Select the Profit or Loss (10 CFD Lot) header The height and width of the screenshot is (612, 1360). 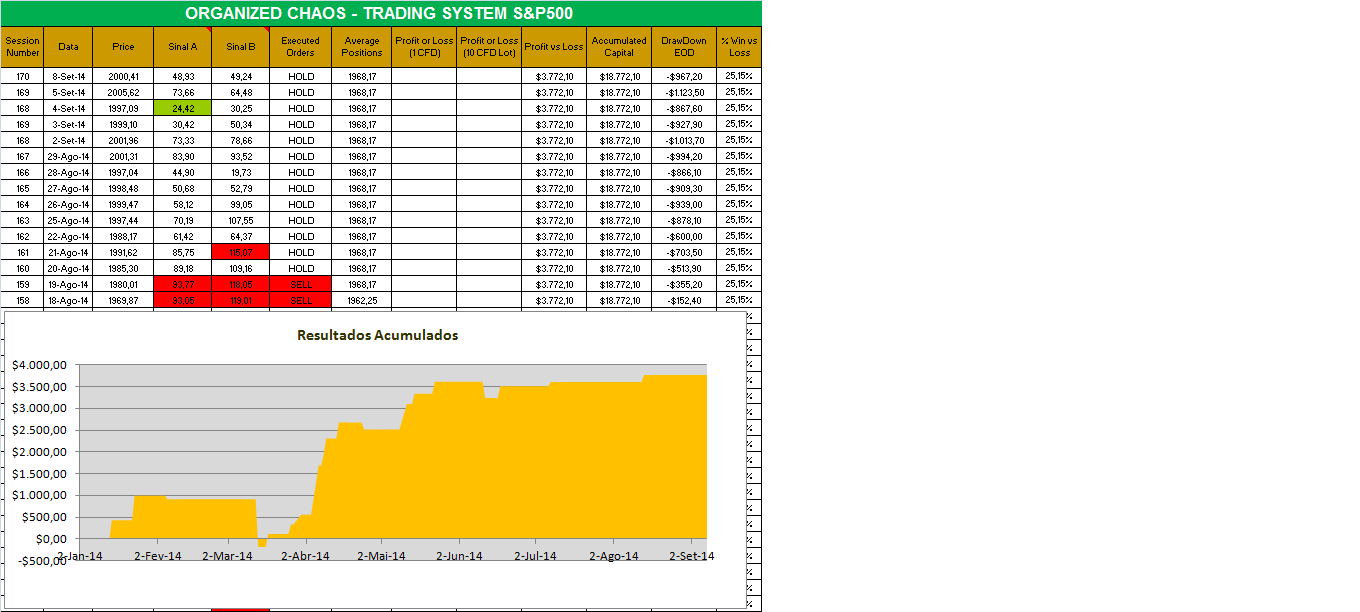pyautogui.click(x=489, y=47)
